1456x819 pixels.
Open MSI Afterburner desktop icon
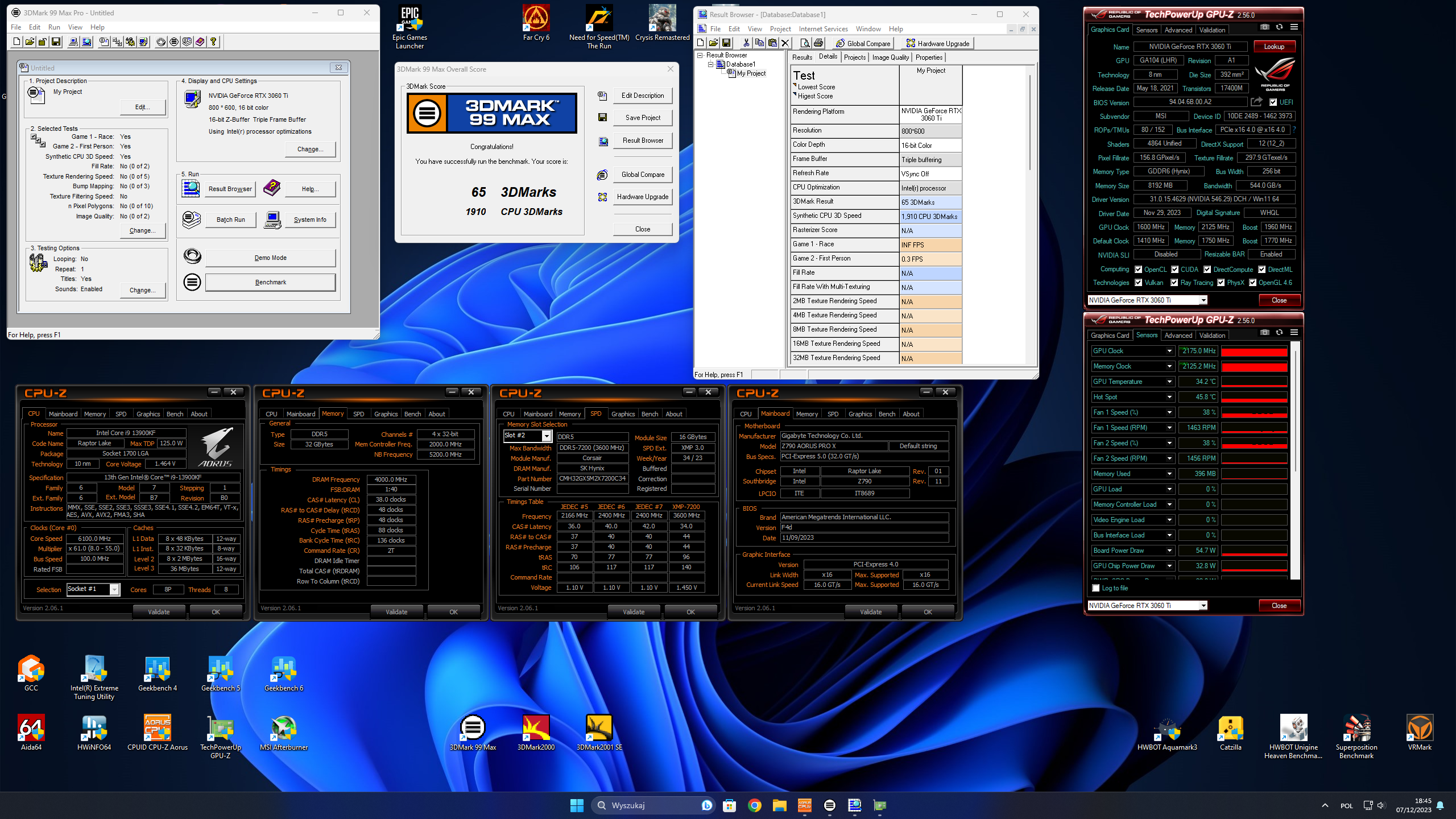tap(283, 733)
